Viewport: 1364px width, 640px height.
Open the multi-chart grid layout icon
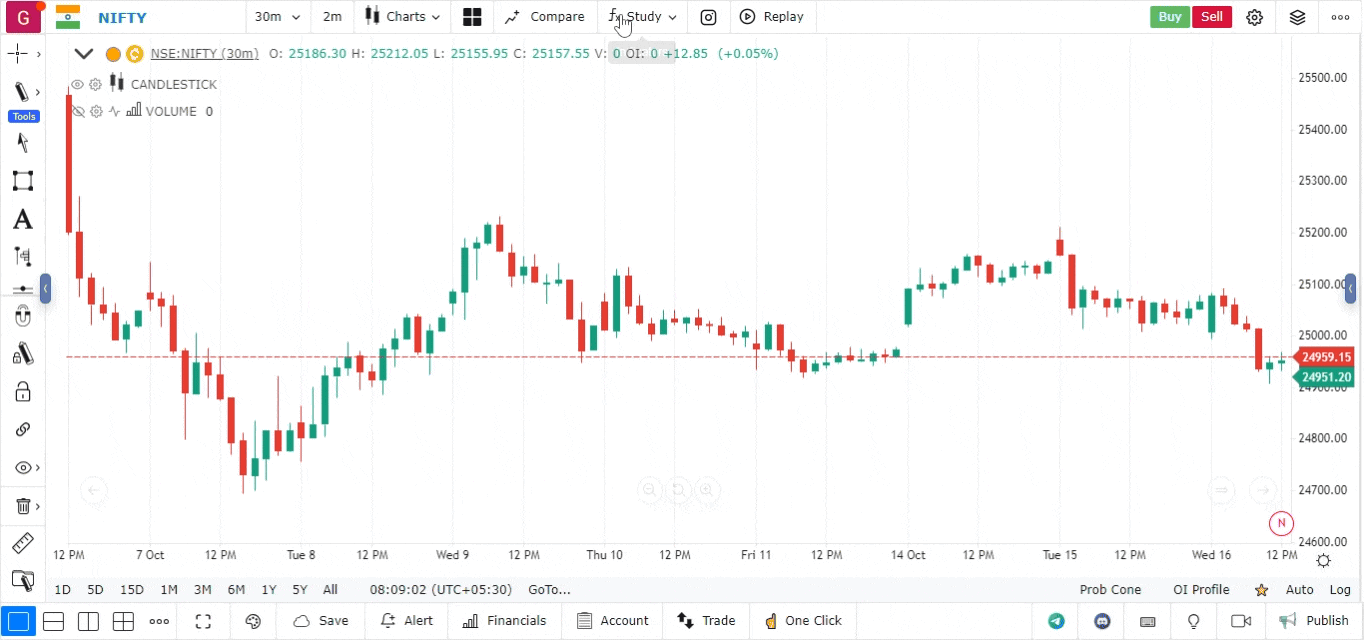coord(472,17)
